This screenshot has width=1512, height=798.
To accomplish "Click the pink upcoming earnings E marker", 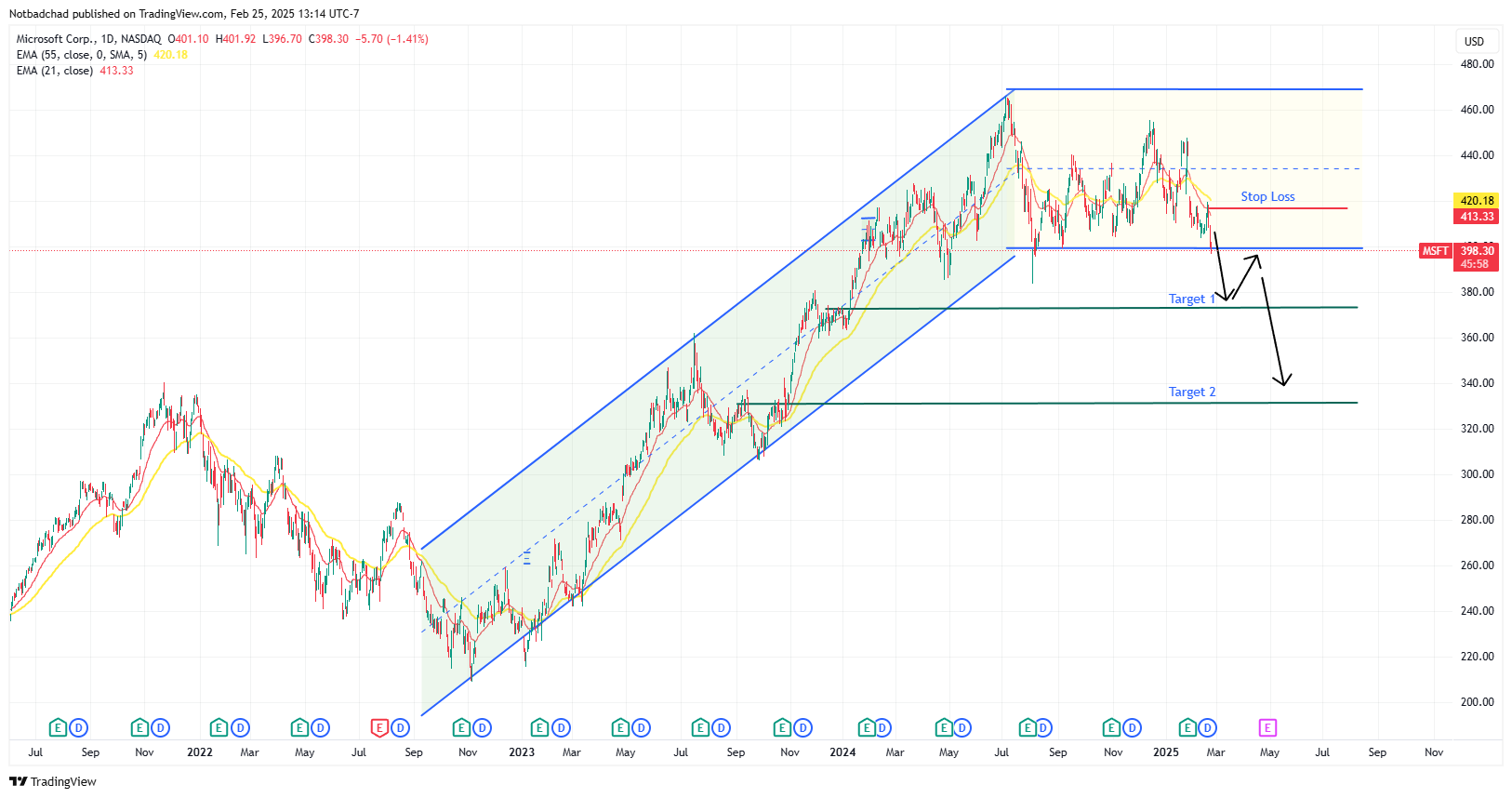I will coord(1267,727).
